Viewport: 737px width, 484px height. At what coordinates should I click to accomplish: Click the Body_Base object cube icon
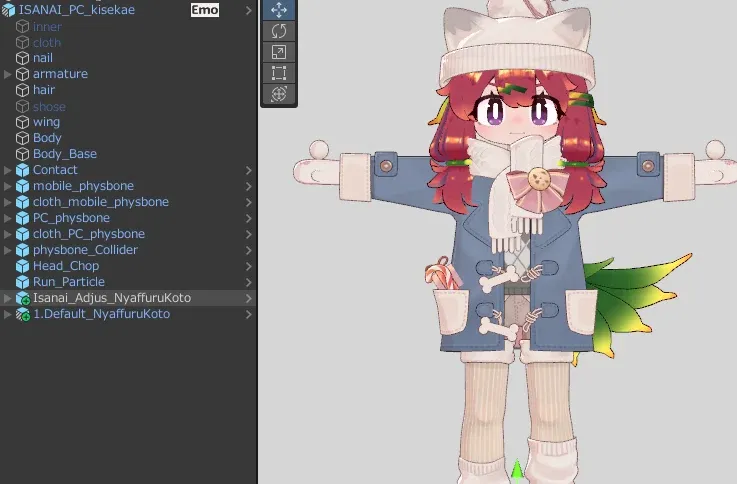pyautogui.click(x=23, y=154)
